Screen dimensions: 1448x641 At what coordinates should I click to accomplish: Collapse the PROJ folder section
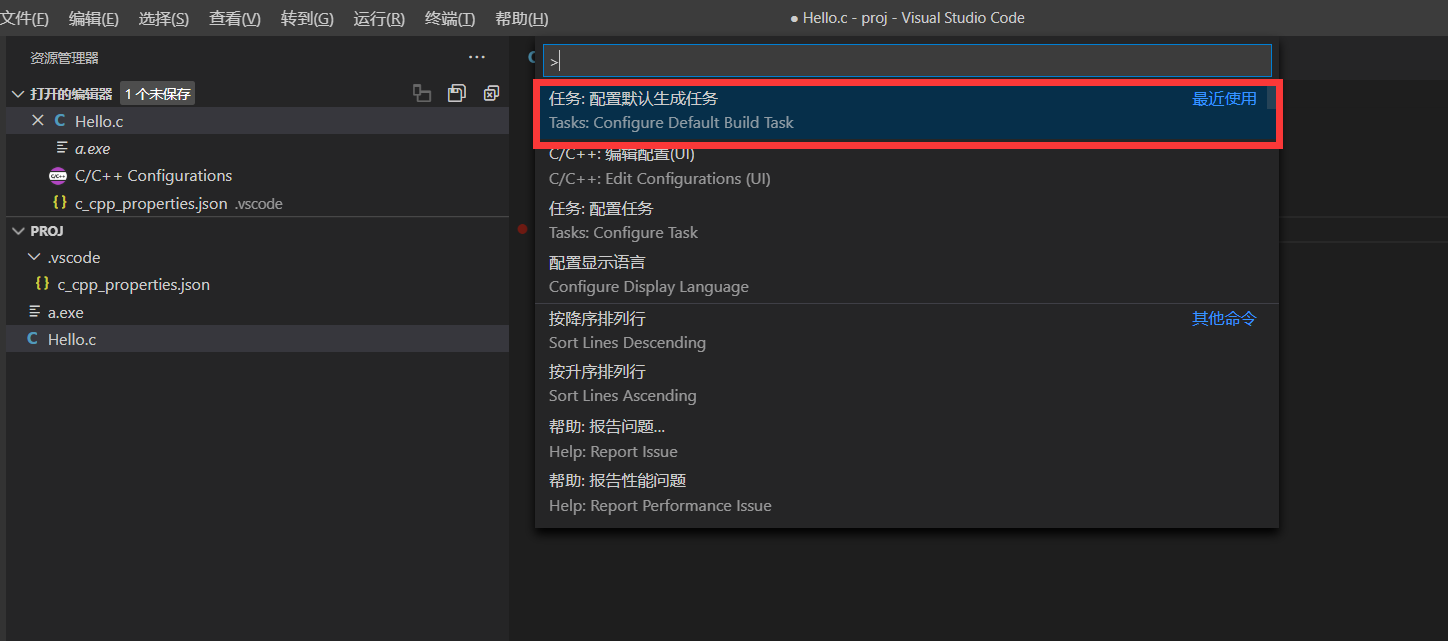click(x=17, y=231)
